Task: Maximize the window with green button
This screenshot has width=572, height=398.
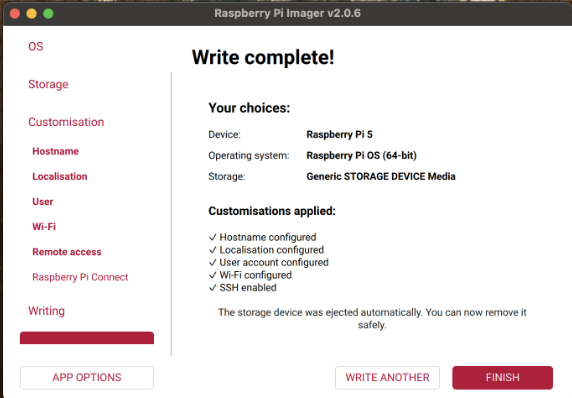Action: (48, 13)
